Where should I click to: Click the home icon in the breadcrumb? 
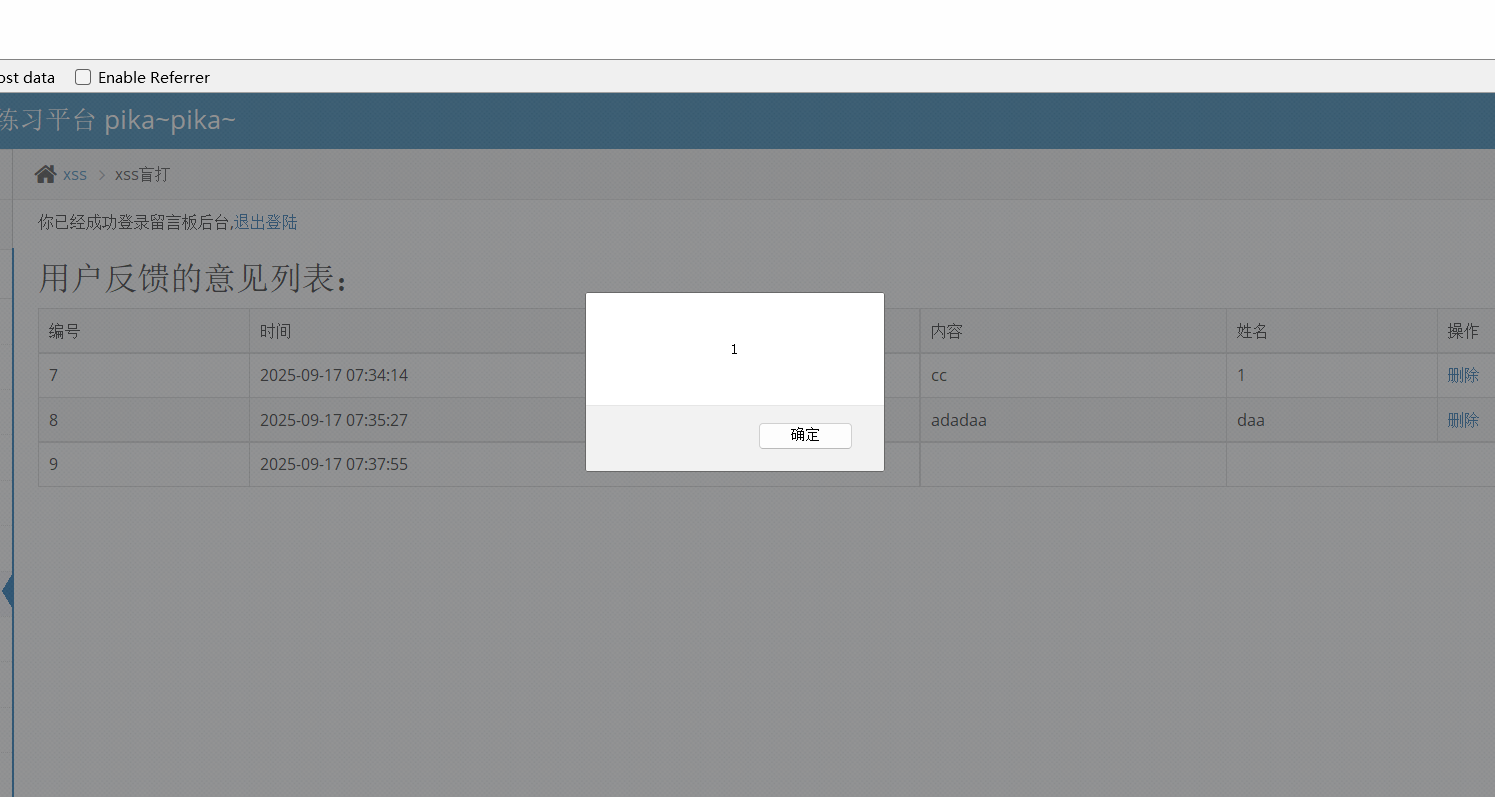click(x=45, y=174)
